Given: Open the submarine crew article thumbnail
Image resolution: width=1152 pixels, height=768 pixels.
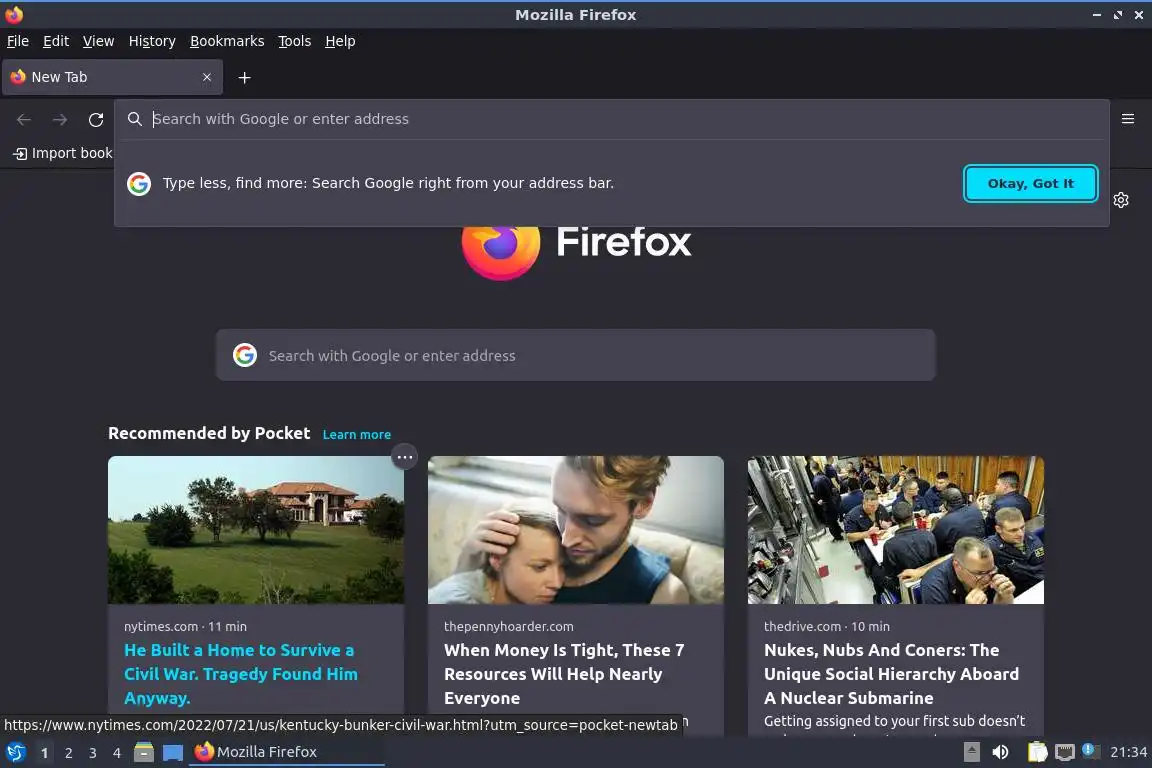Looking at the screenshot, I should (896, 530).
